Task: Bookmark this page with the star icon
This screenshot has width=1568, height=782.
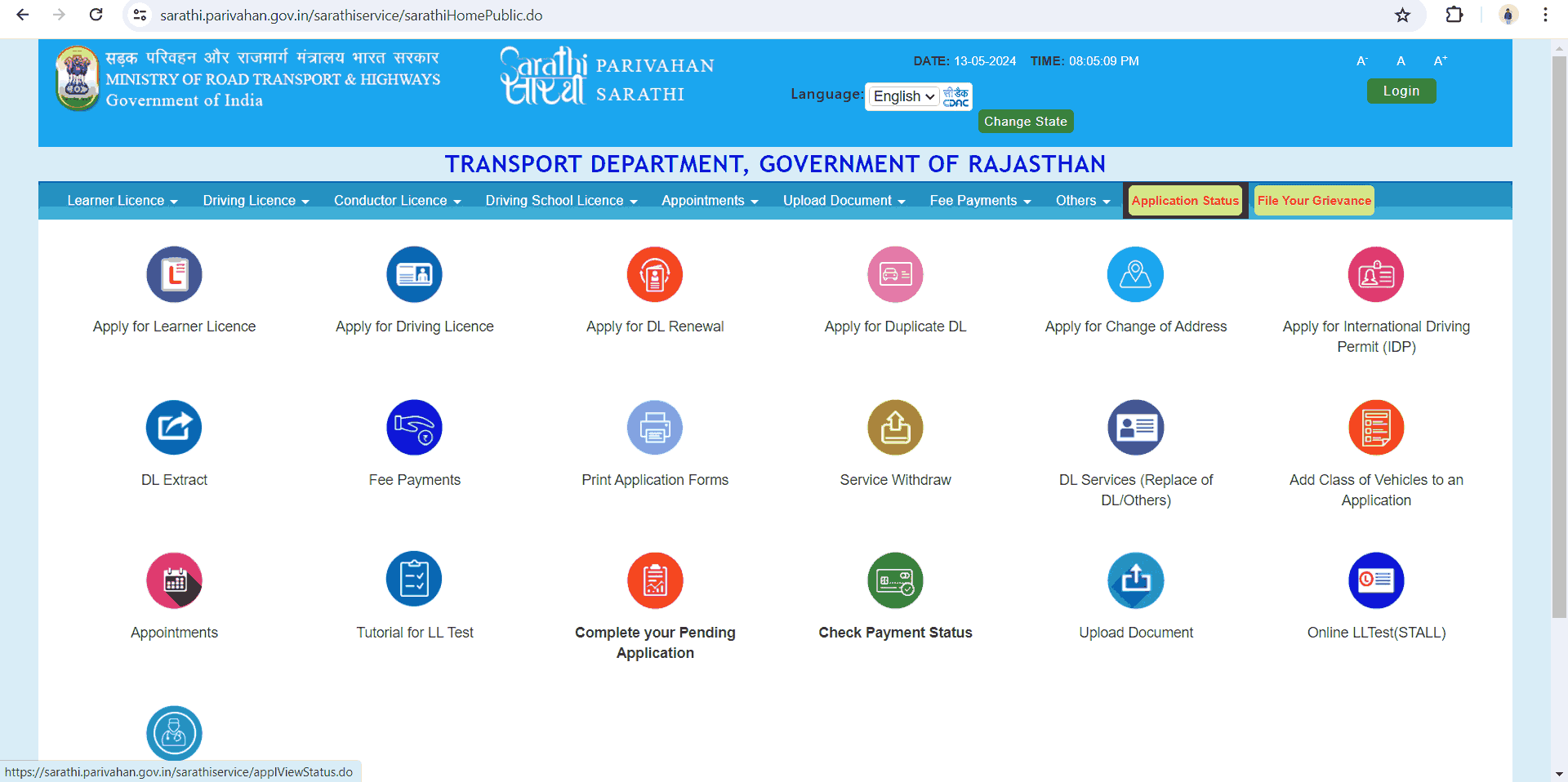Action: click(1402, 15)
